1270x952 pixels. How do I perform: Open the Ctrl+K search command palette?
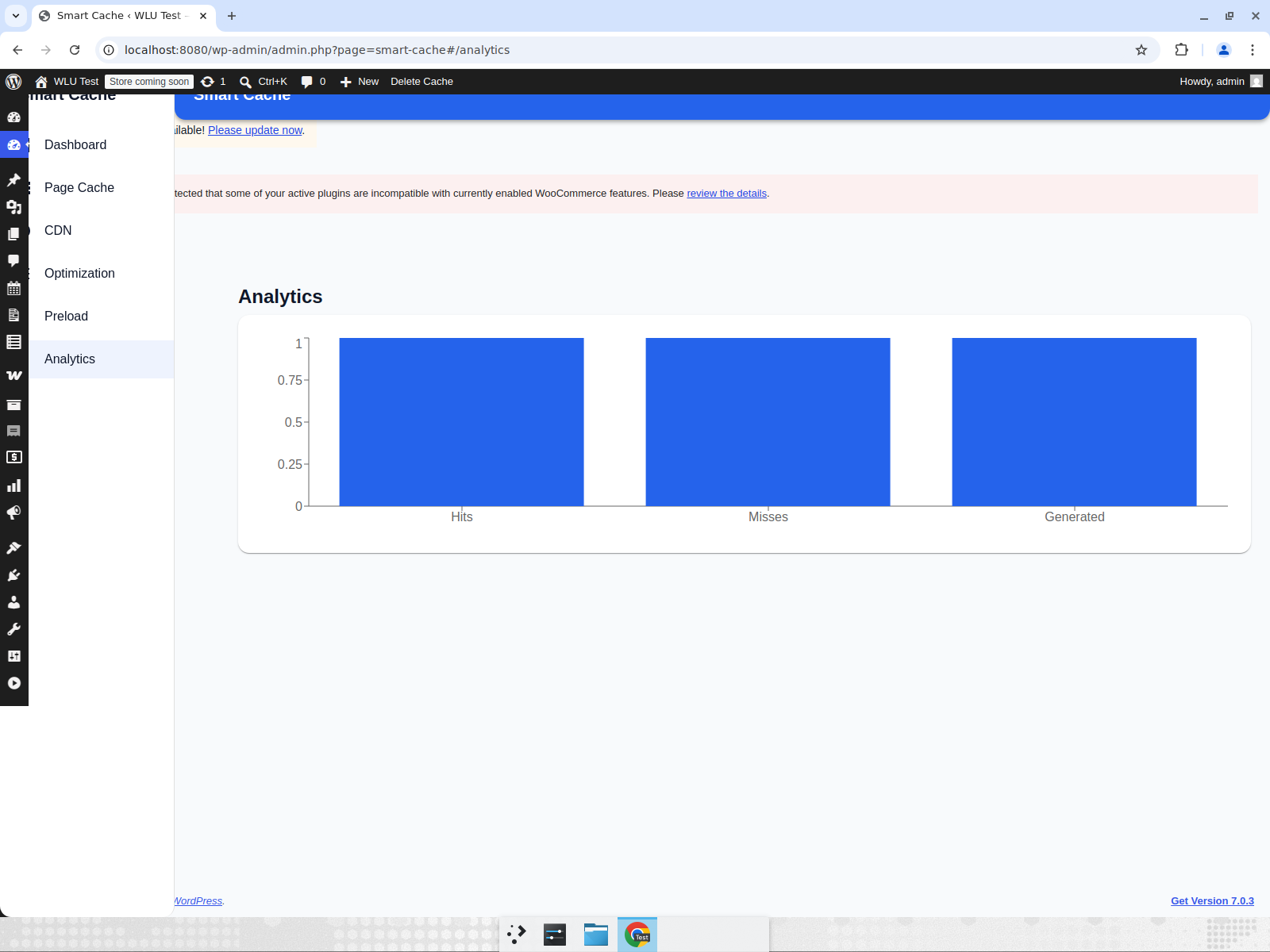coord(264,82)
